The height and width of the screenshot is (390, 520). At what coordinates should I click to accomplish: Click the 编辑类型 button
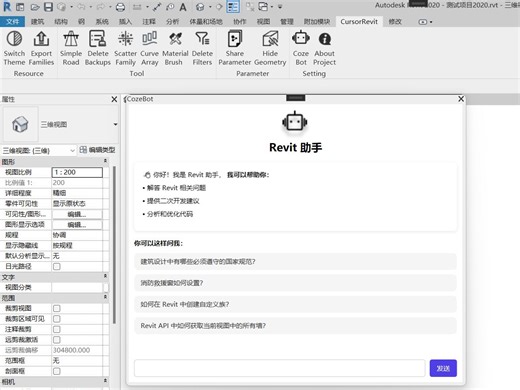pyautogui.click(x=97, y=150)
